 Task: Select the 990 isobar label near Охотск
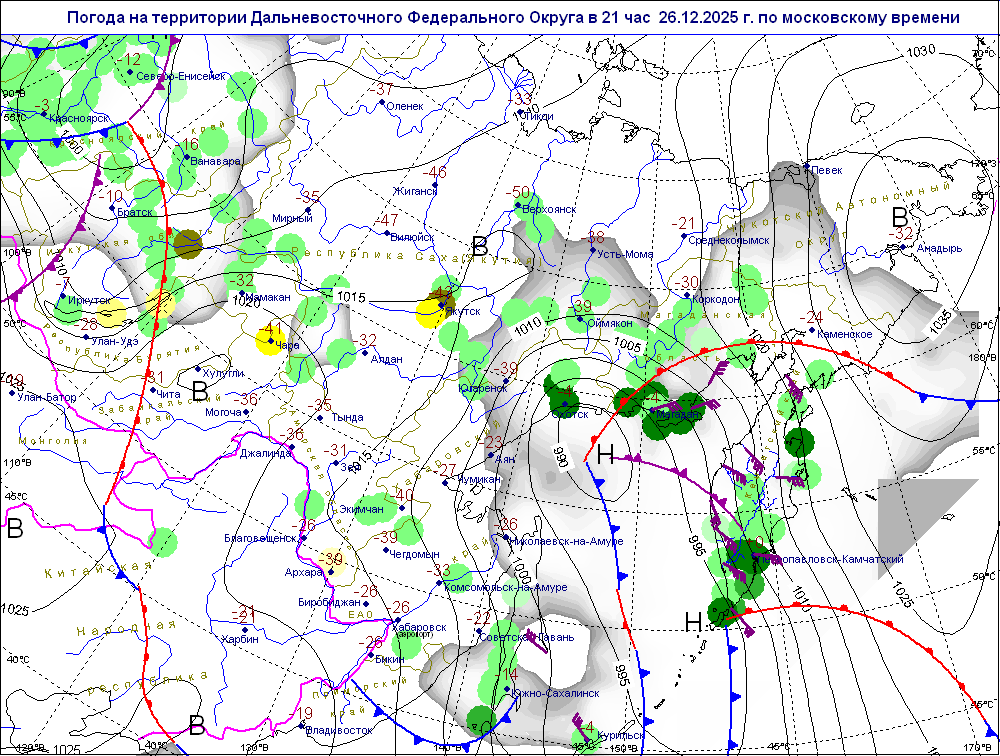(561, 457)
